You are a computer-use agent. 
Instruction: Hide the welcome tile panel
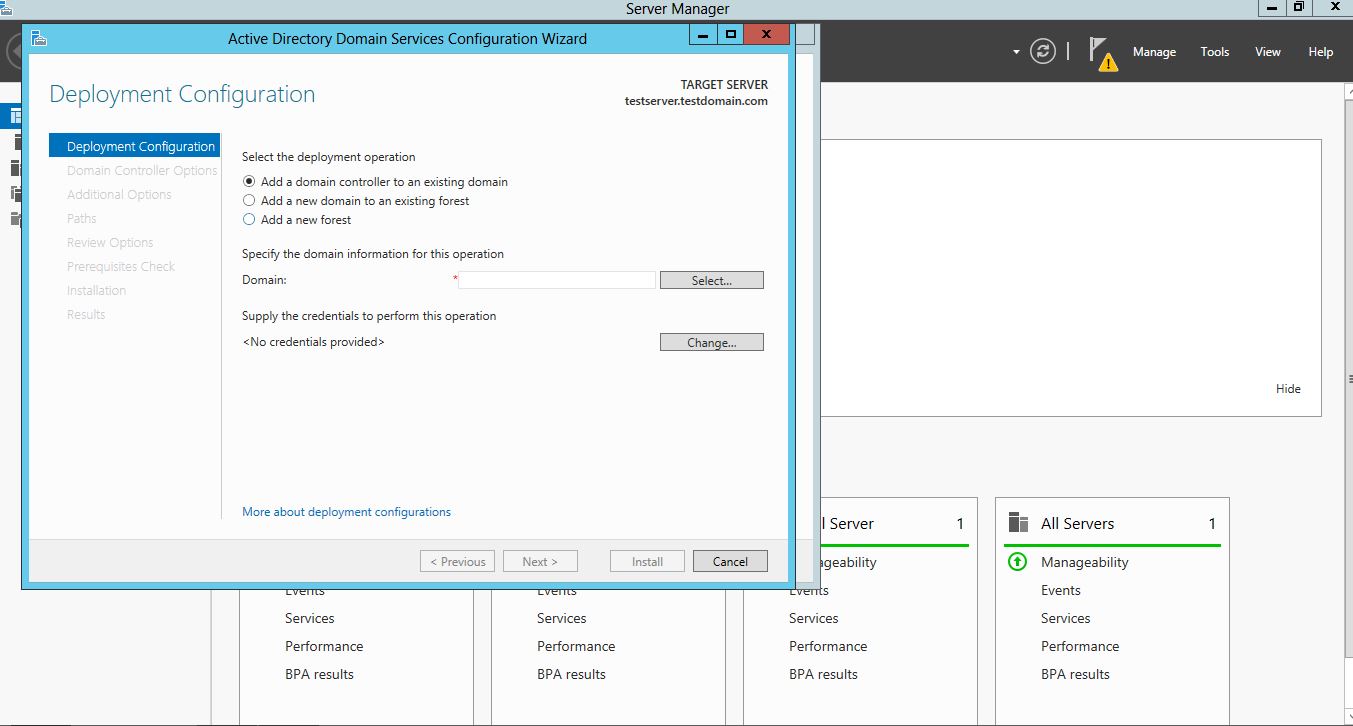(x=1288, y=389)
